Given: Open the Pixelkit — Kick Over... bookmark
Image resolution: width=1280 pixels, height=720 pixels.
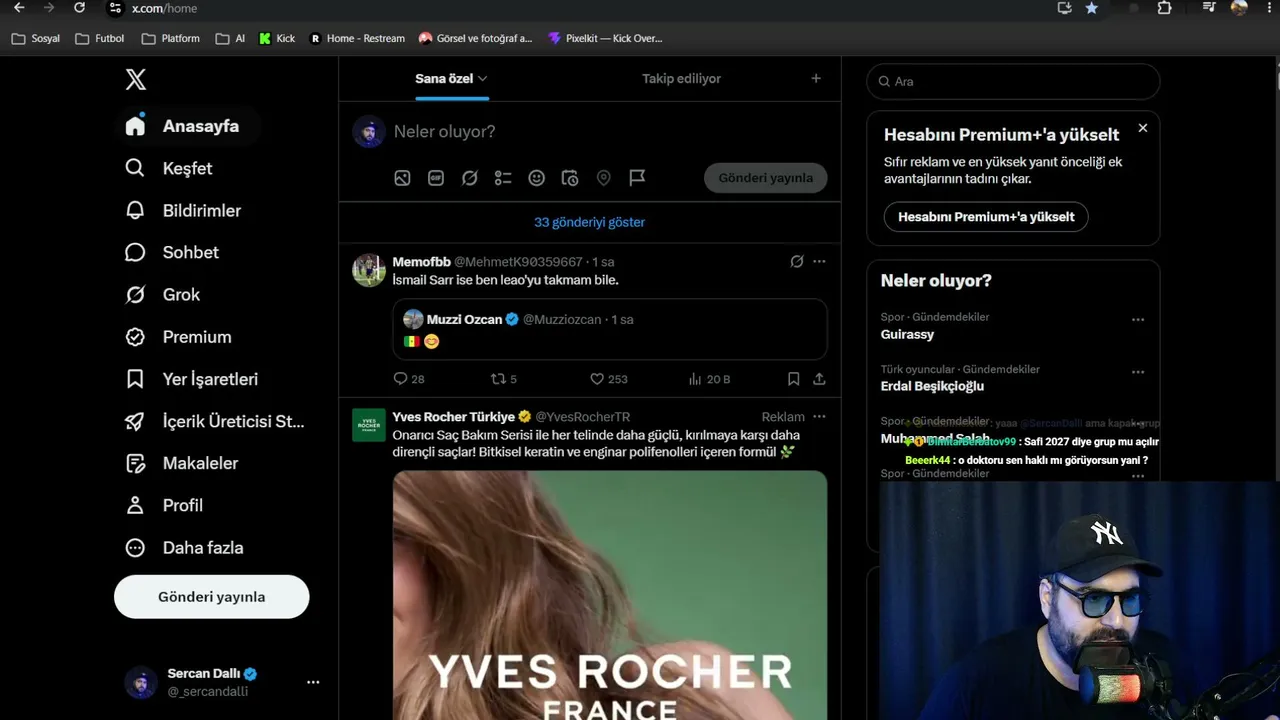Looking at the screenshot, I should 605,38.
